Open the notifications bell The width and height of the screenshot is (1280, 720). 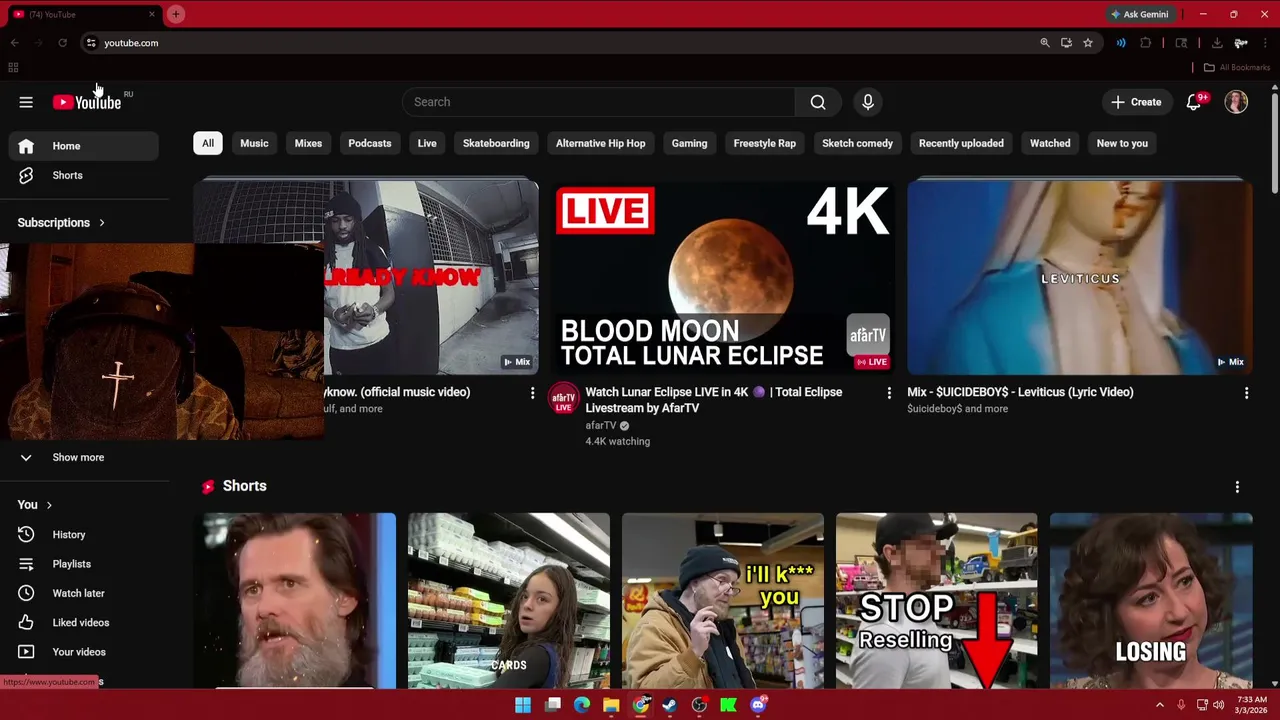click(1194, 102)
